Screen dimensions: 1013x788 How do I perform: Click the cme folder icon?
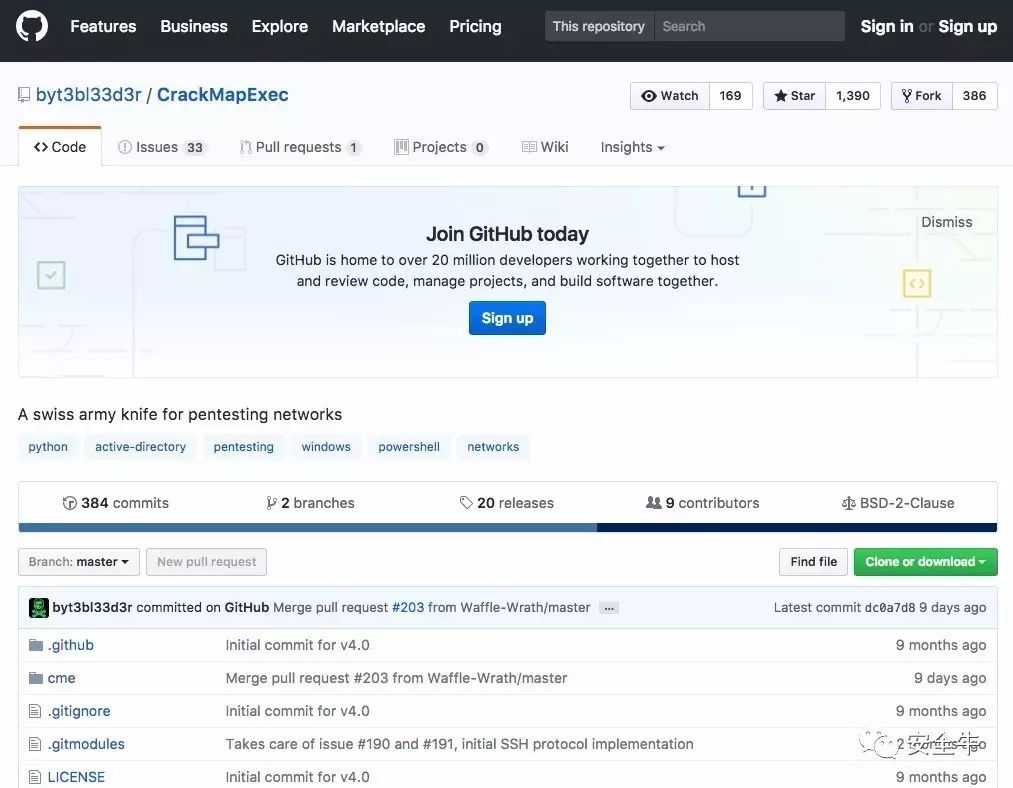36,678
